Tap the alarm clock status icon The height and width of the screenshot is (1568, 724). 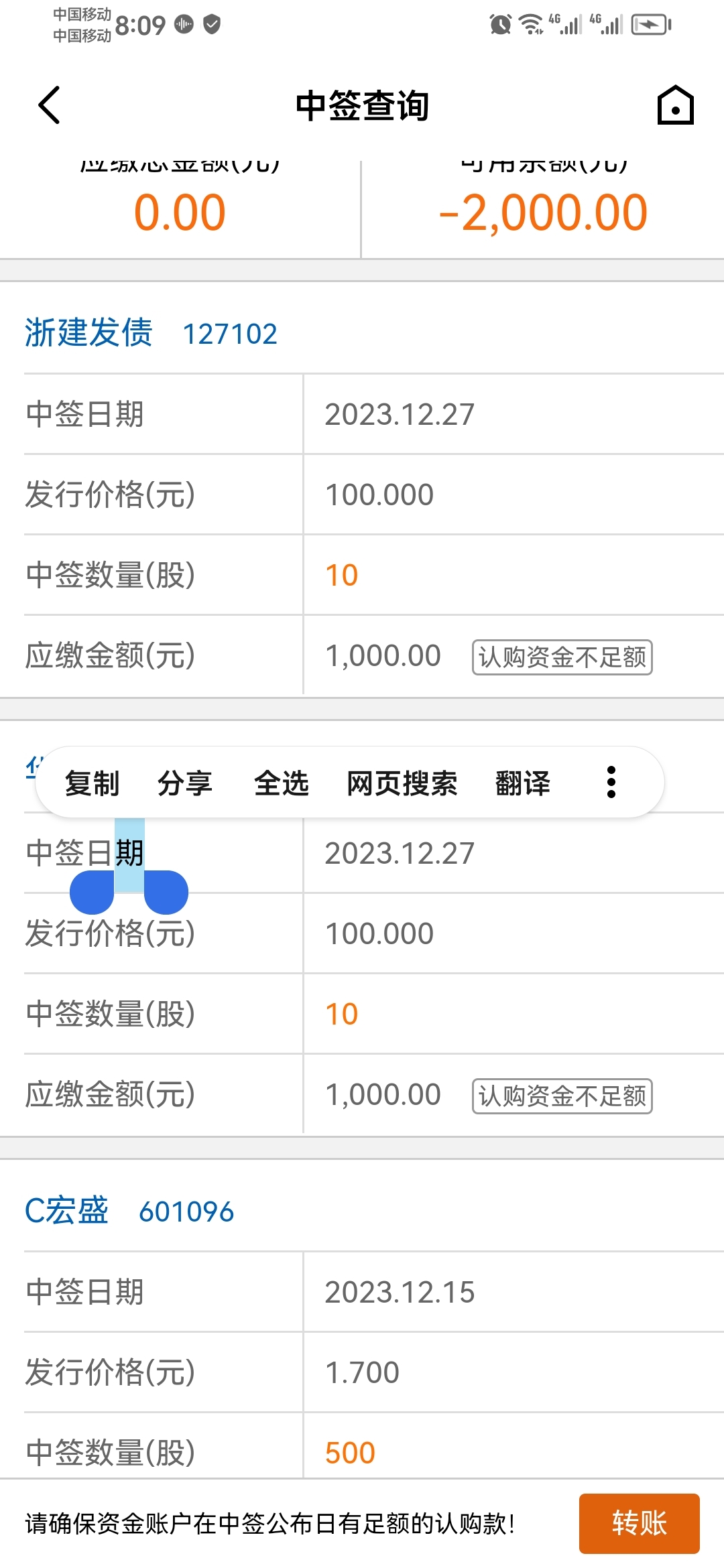(x=500, y=25)
